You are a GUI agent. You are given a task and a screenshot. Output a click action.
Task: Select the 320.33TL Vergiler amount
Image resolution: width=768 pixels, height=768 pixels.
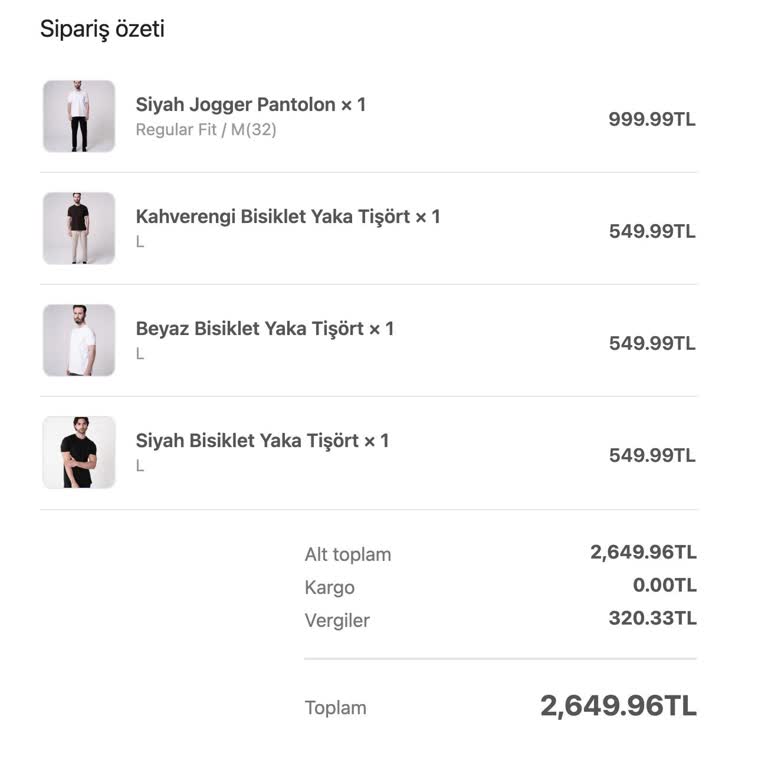[652, 618]
